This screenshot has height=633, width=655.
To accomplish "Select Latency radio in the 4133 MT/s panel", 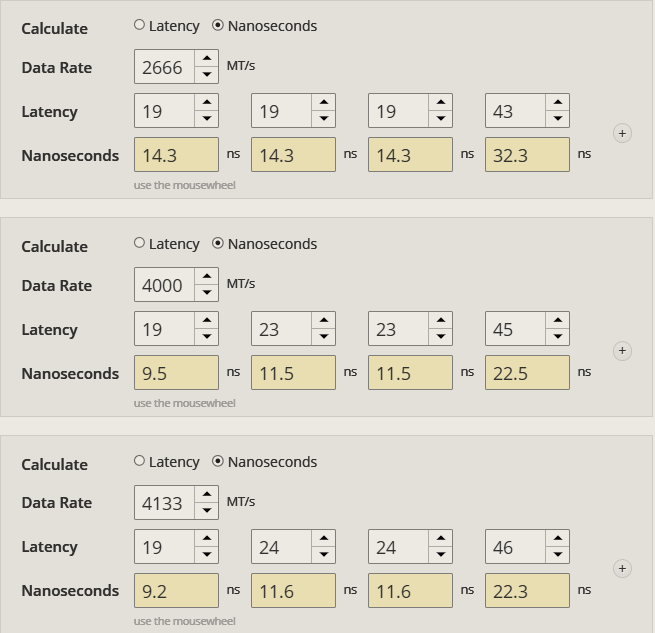I will (x=140, y=462).
